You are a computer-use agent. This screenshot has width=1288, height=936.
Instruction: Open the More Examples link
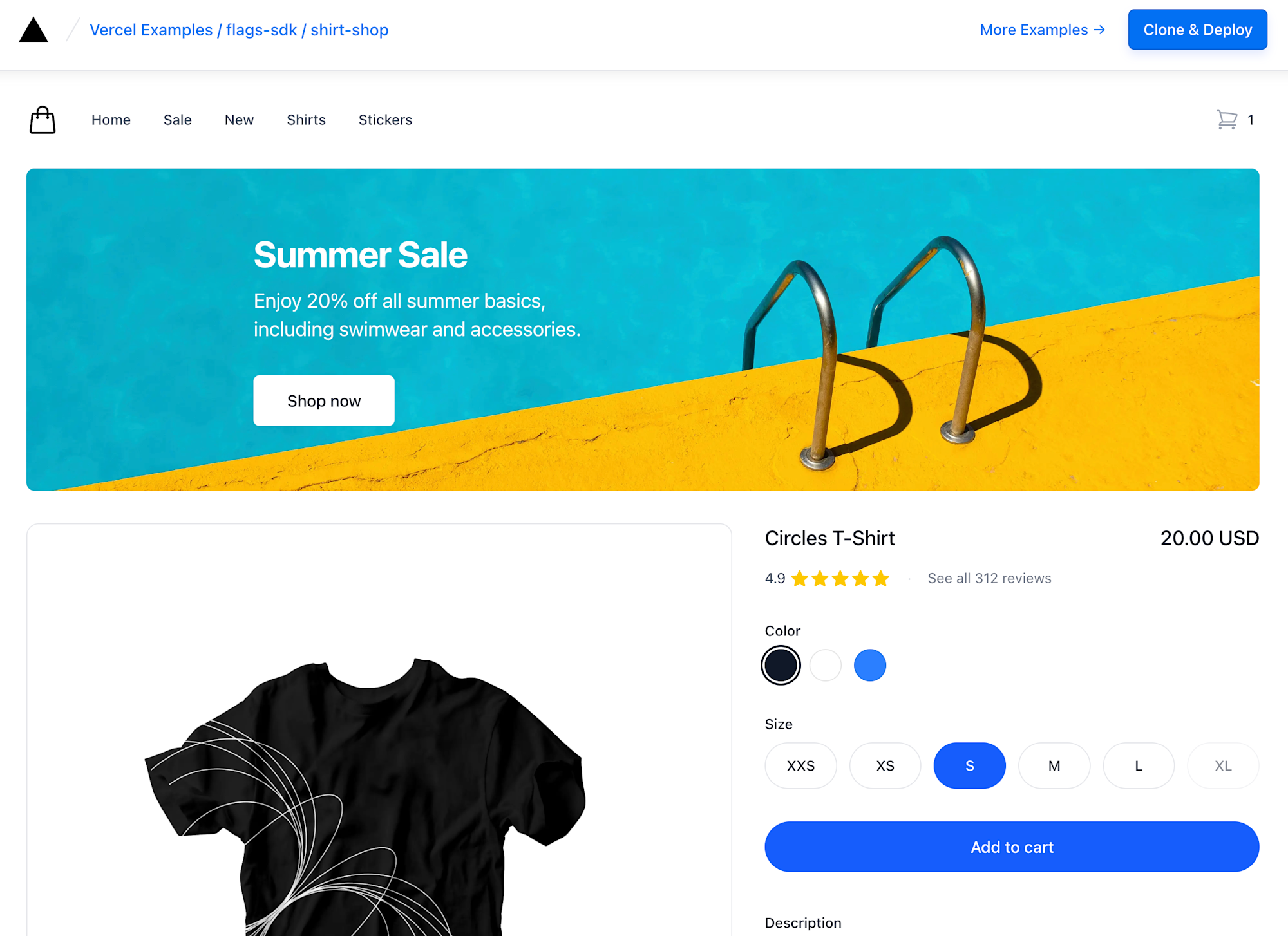(1043, 30)
